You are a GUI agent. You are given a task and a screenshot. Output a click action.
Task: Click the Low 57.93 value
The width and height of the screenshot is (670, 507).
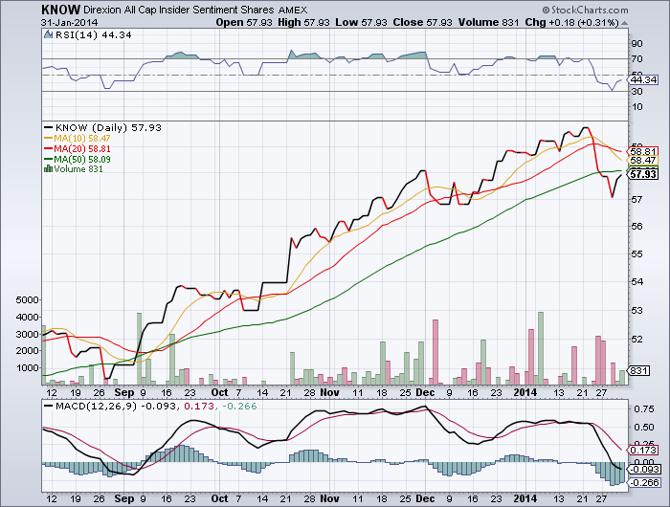point(361,22)
